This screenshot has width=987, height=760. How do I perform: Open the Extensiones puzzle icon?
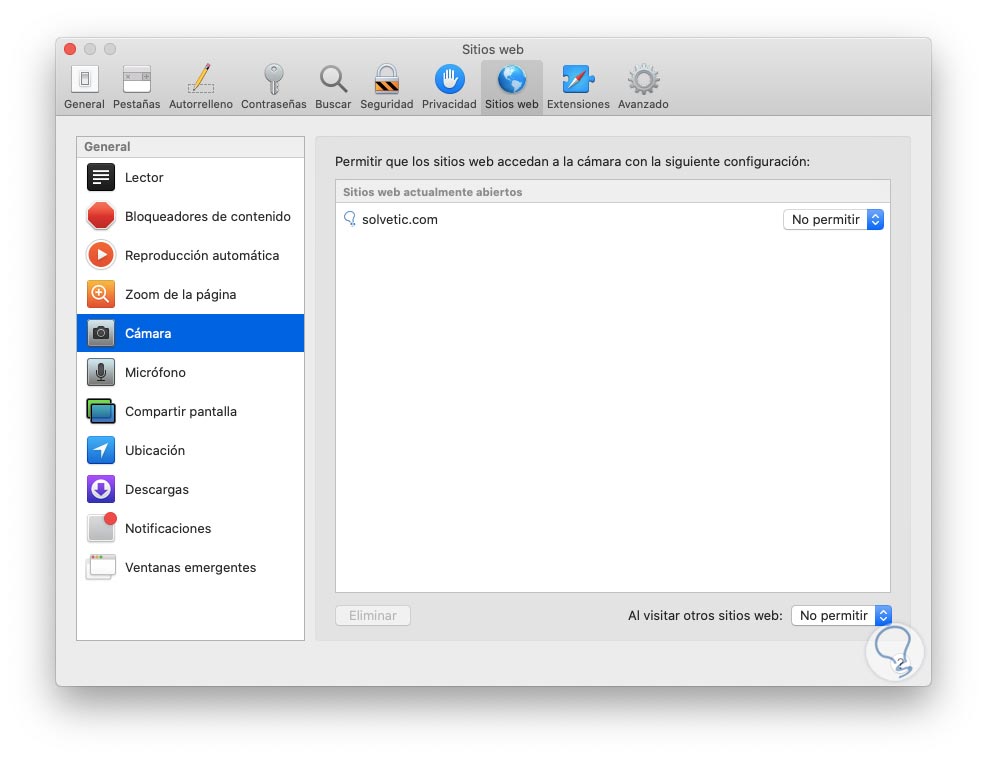click(578, 85)
